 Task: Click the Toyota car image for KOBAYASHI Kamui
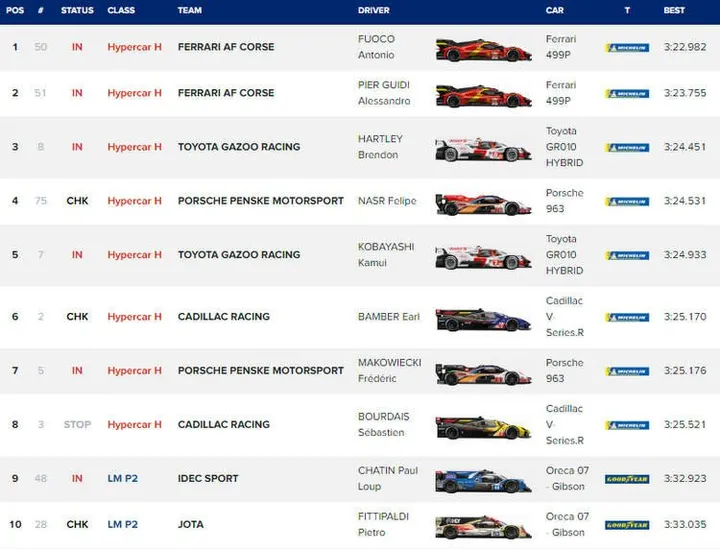(x=484, y=257)
